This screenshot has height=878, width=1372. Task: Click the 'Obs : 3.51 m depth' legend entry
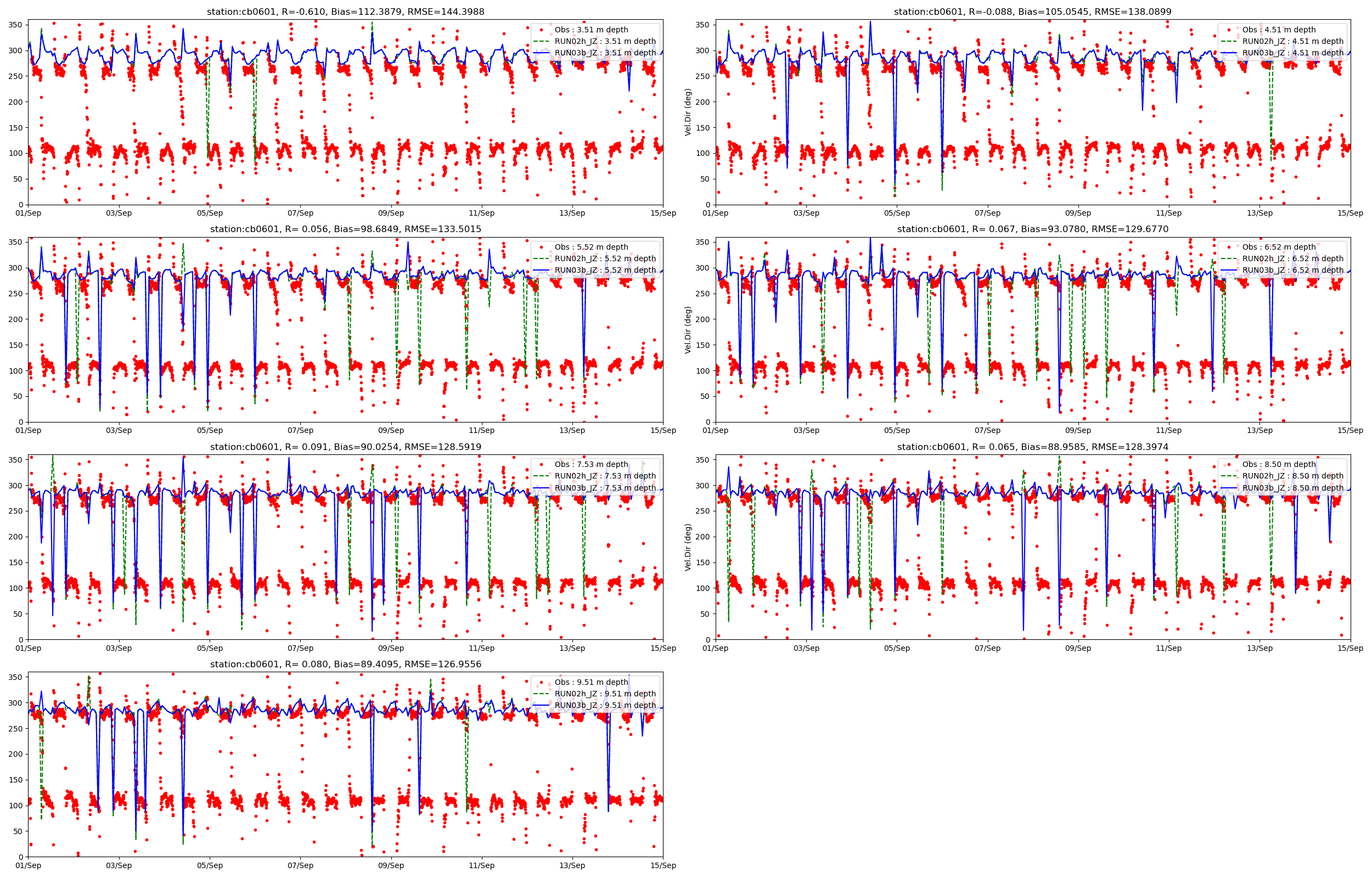591,30
